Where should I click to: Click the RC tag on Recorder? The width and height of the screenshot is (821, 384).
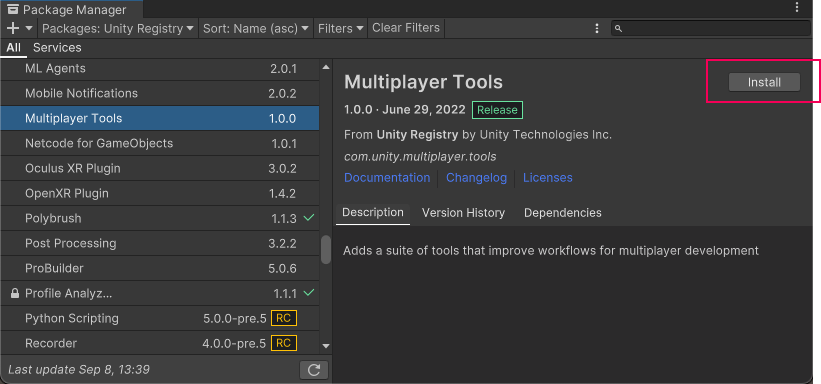pos(284,343)
